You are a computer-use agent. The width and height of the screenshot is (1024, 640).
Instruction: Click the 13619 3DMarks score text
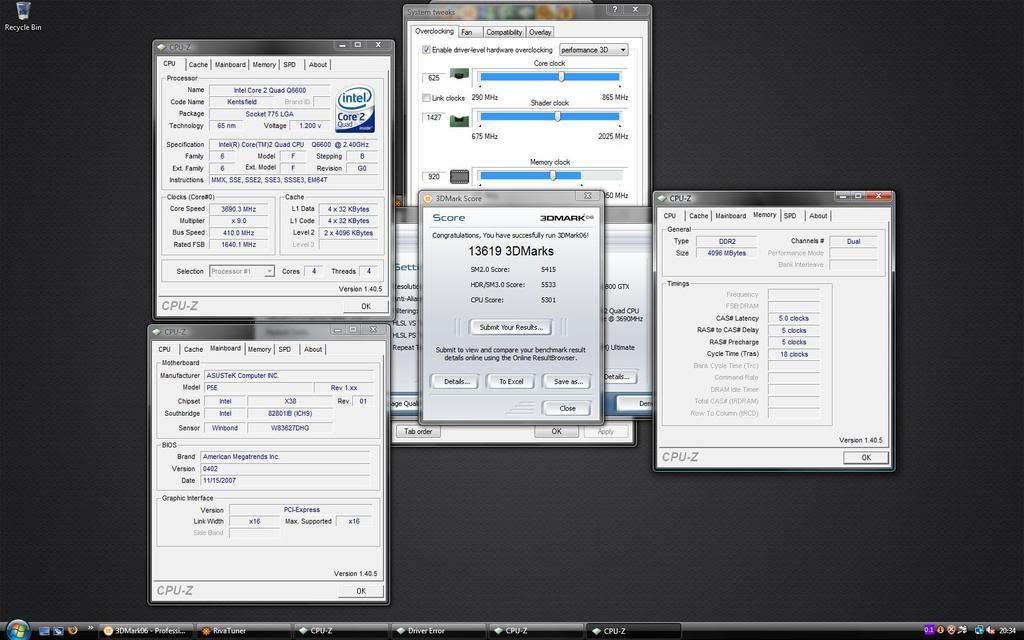pos(511,251)
